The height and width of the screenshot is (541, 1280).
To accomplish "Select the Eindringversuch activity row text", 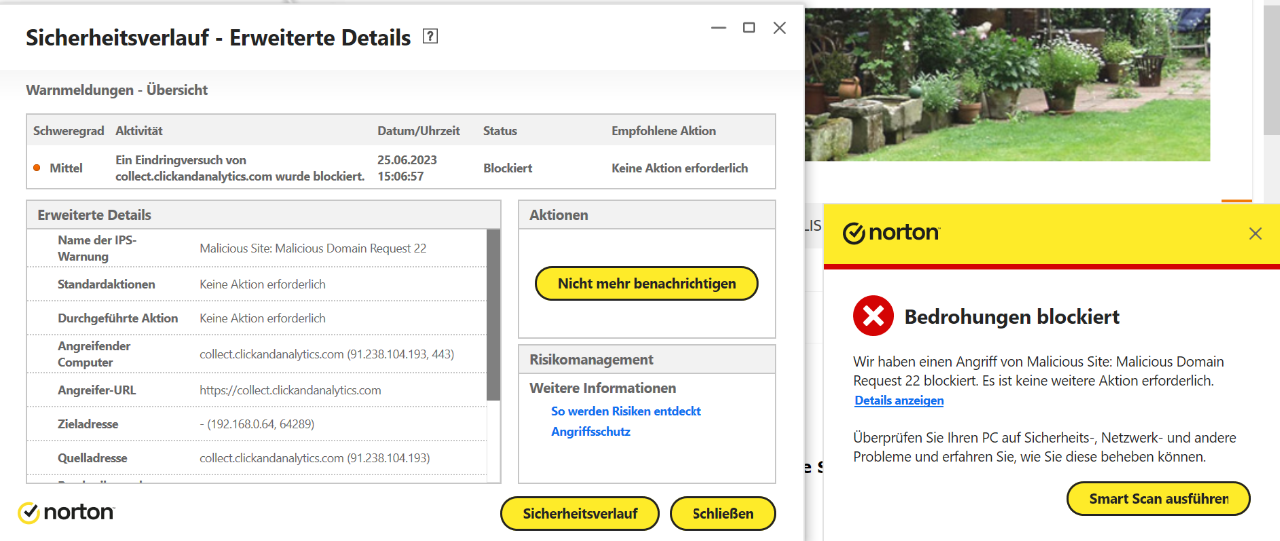I will (x=240, y=168).
